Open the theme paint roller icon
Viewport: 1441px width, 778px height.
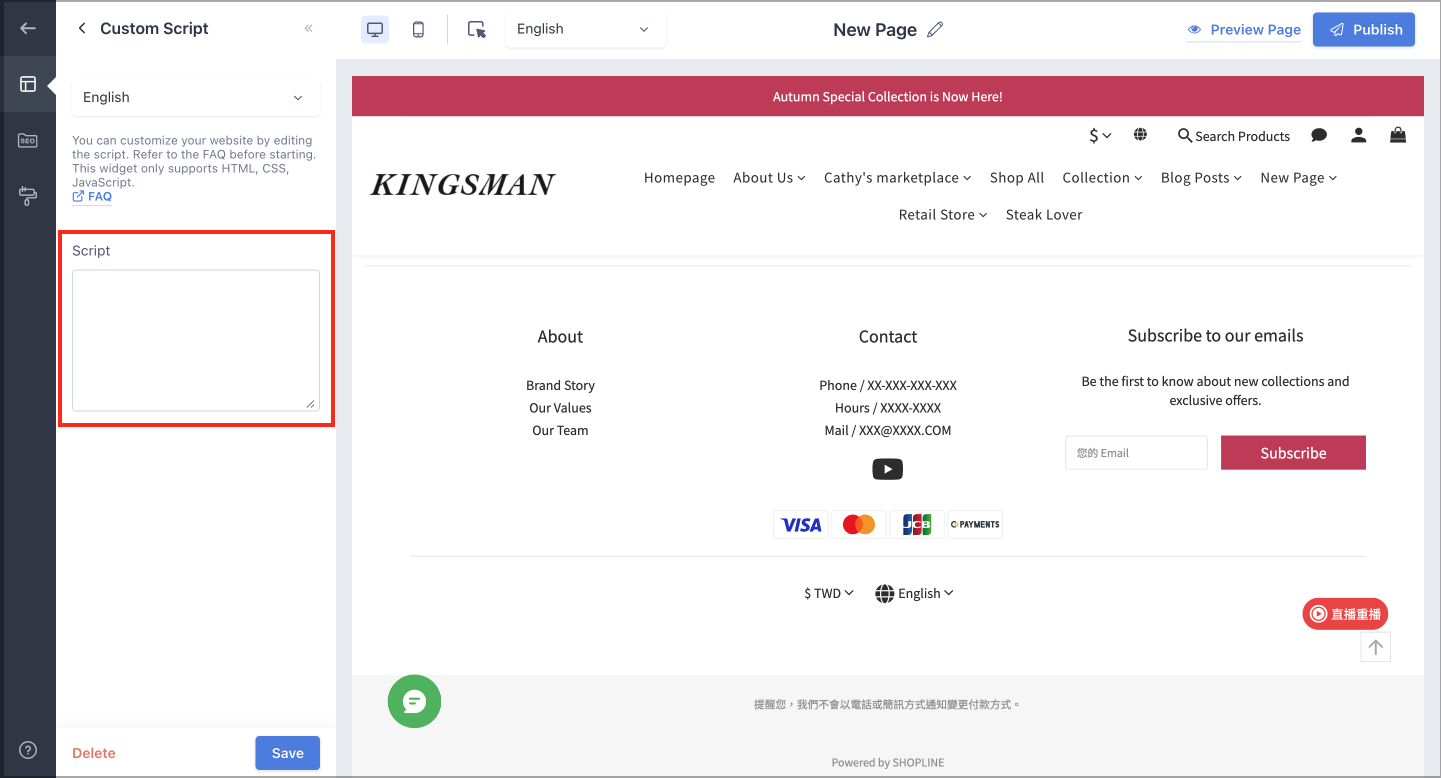coord(28,196)
